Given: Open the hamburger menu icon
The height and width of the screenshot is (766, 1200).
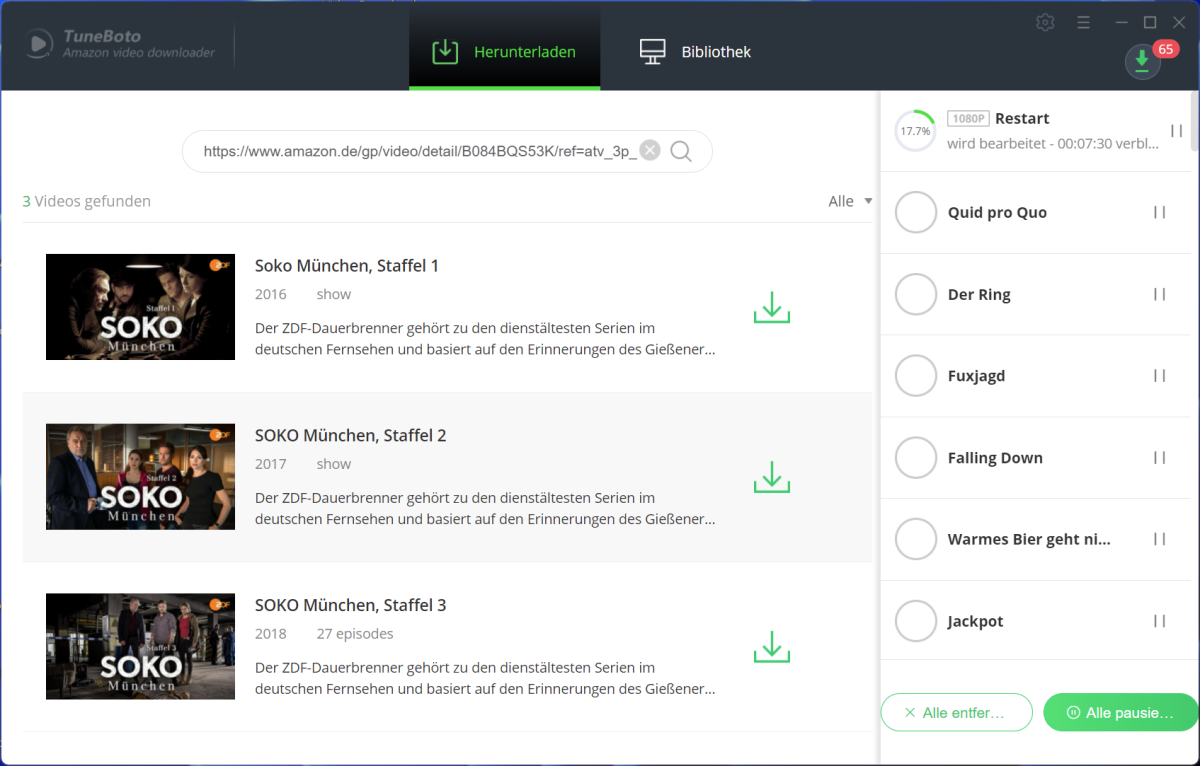Looking at the screenshot, I should click(1083, 21).
